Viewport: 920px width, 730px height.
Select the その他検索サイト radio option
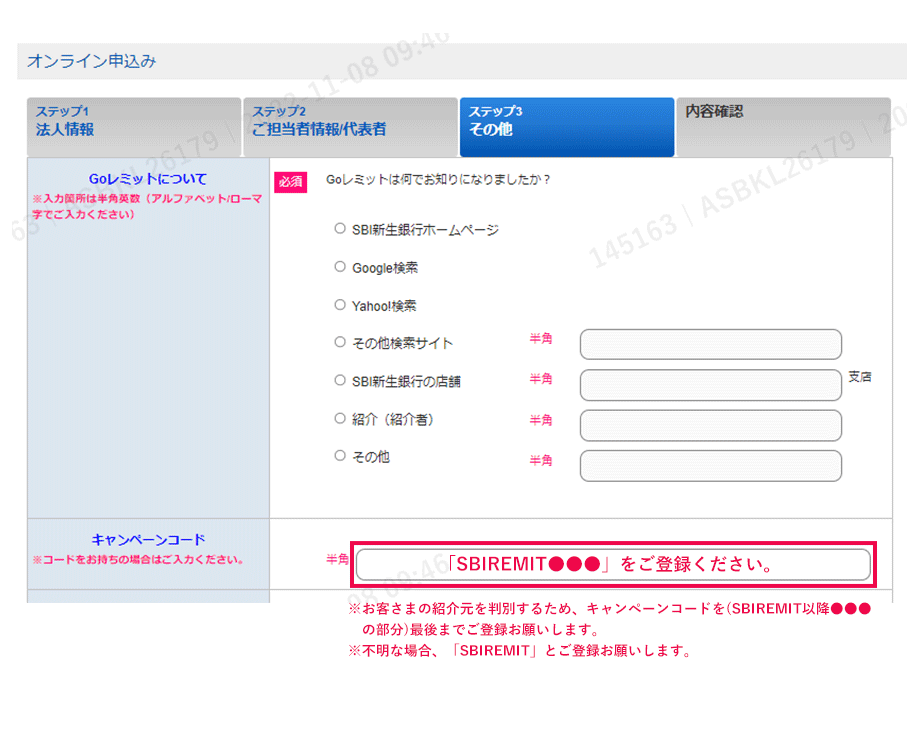340,342
